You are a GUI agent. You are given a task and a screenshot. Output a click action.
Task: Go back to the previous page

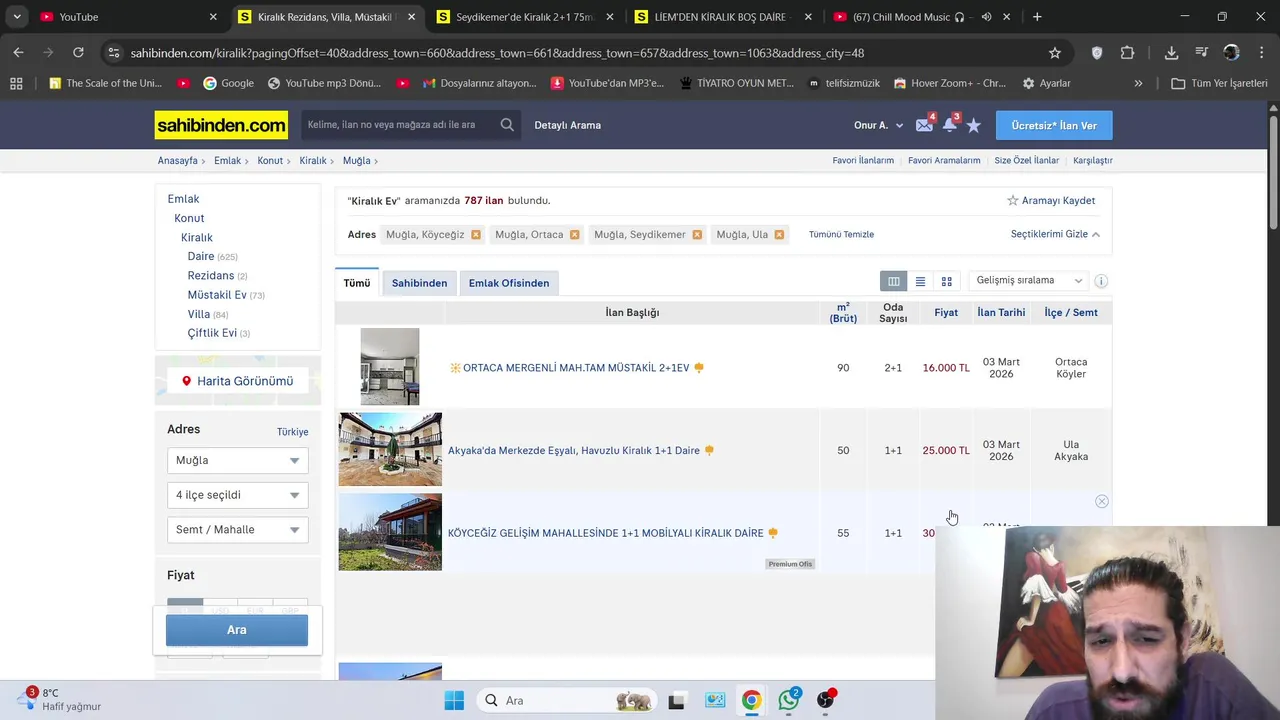(19, 53)
